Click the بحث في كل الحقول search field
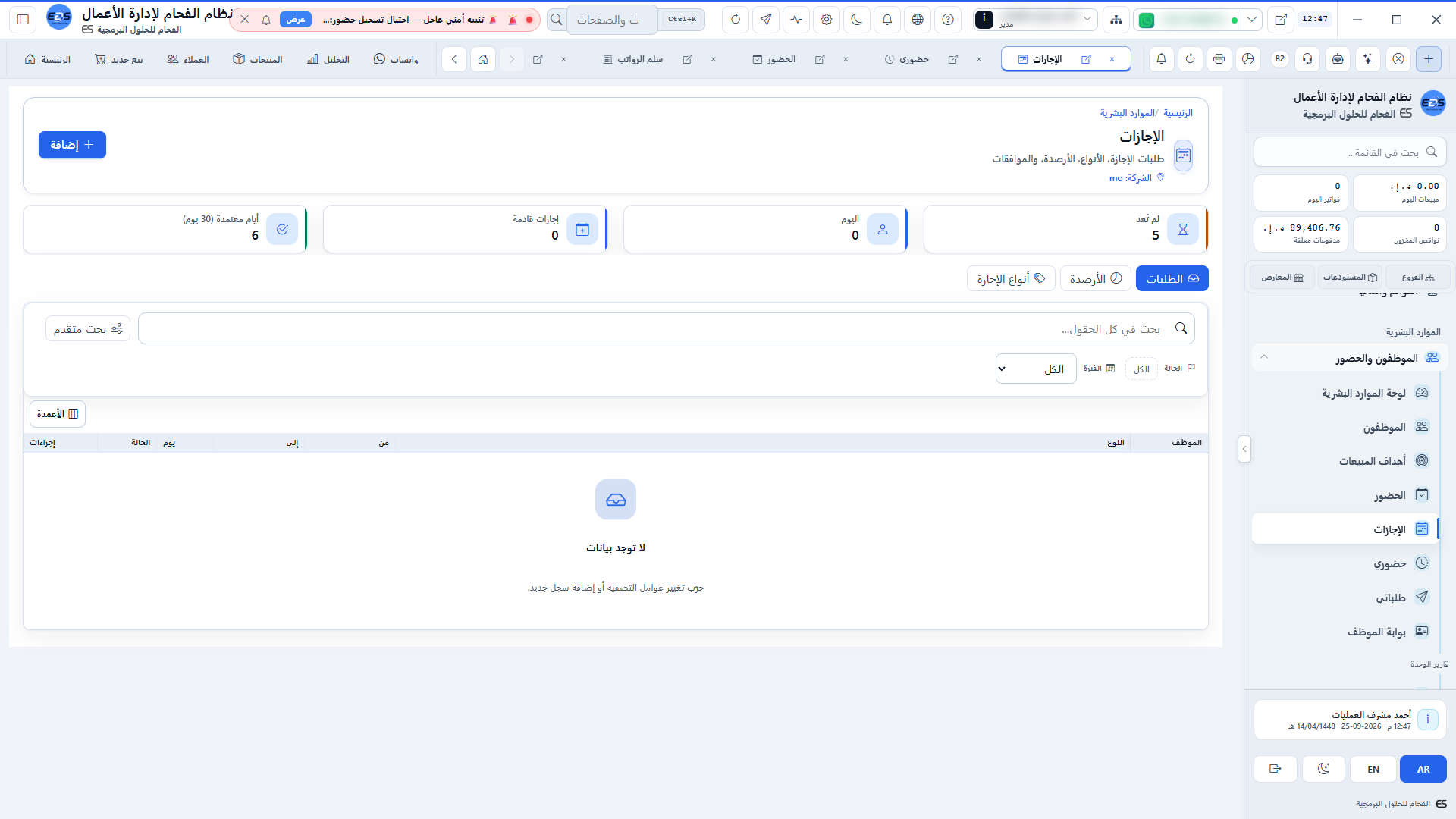The width and height of the screenshot is (1456, 819). coord(666,328)
